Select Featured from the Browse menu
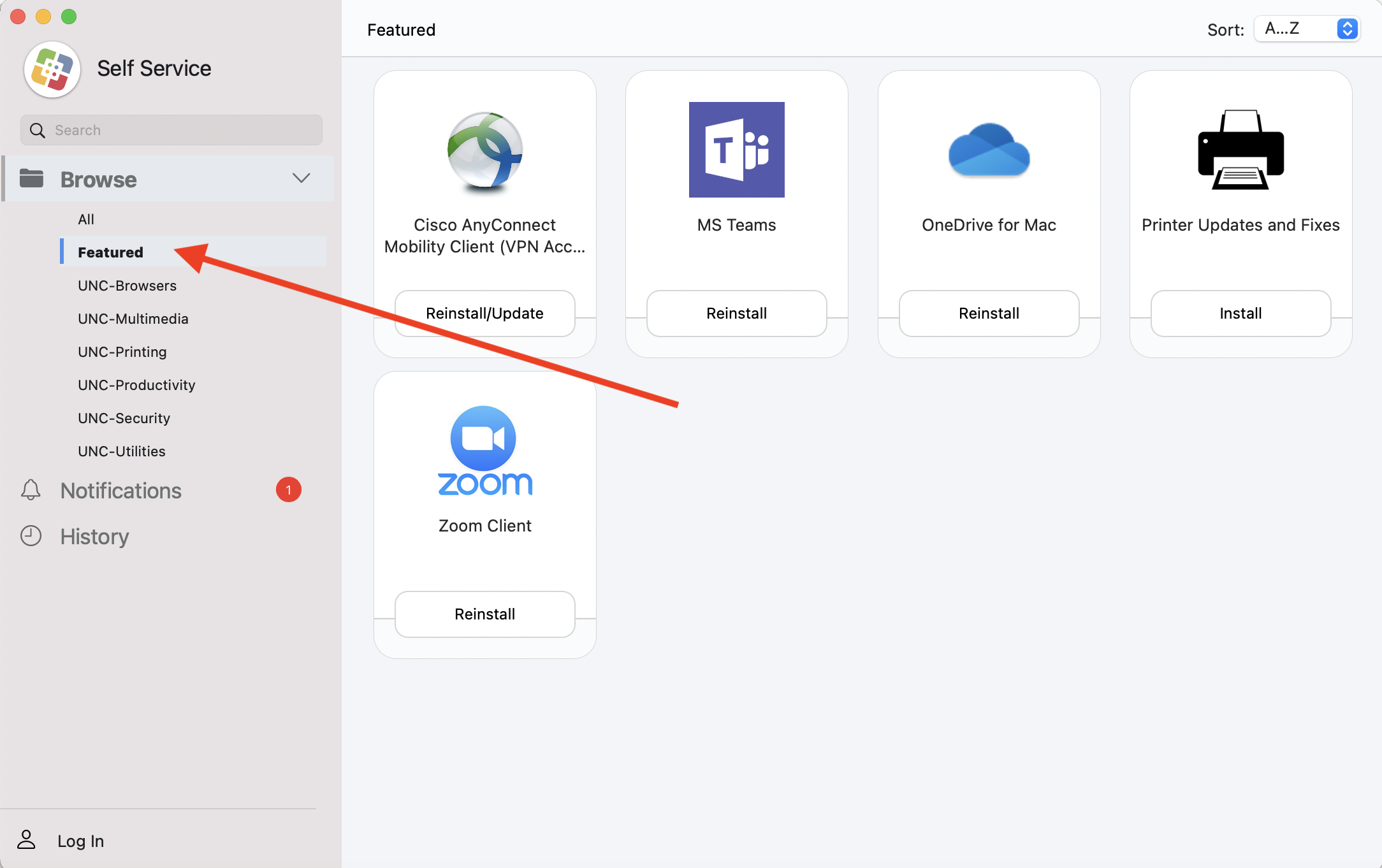The height and width of the screenshot is (868, 1382). click(110, 251)
